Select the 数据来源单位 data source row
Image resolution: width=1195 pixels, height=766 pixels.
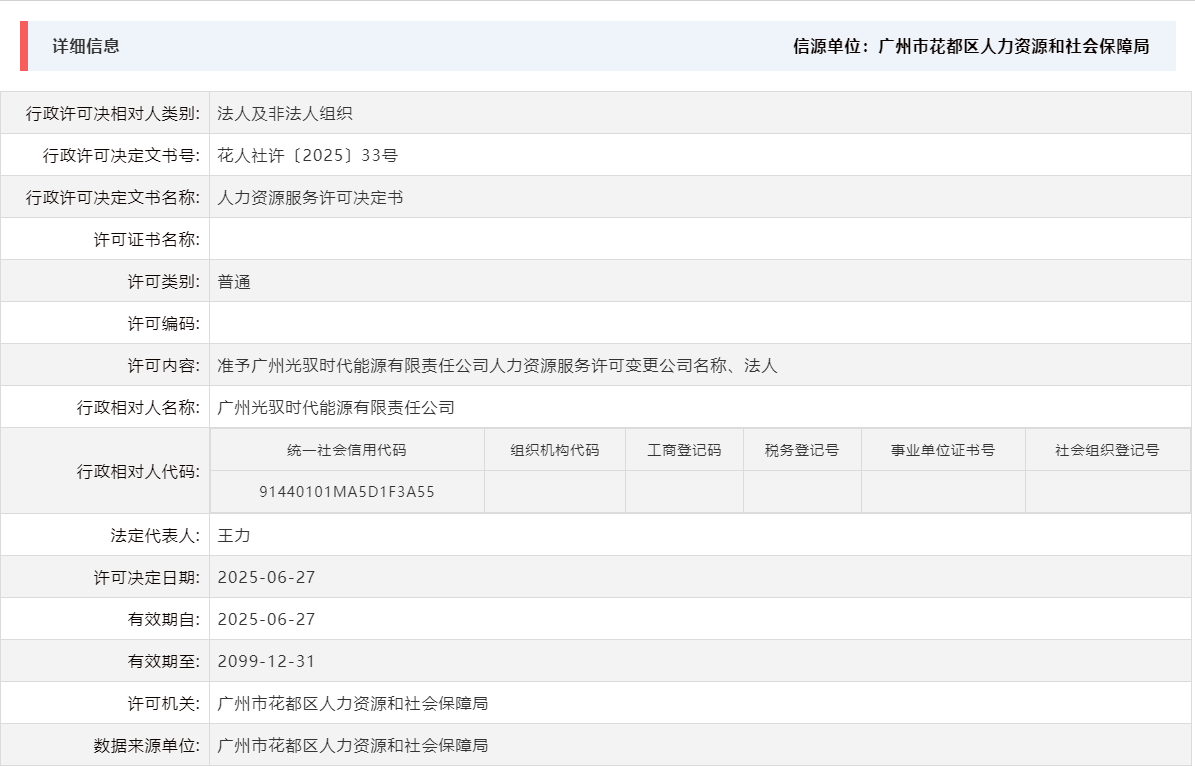(x=352, y=745)
